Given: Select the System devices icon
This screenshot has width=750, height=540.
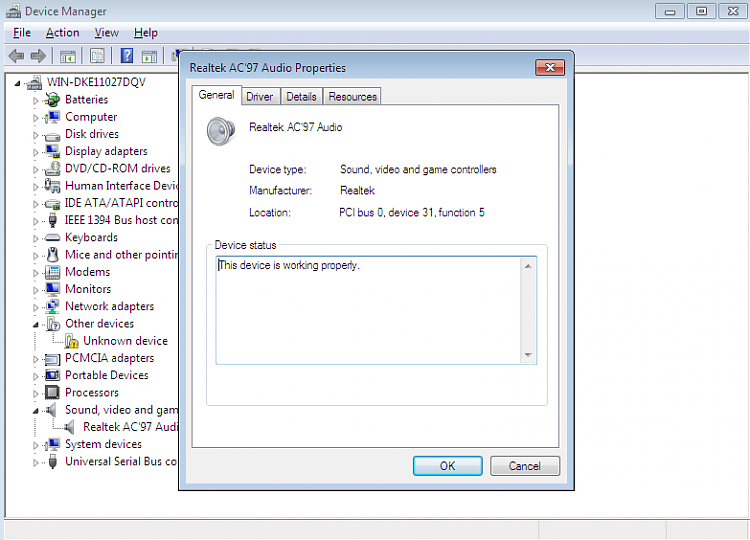Looking at the screenshot, I should (52, 444).
